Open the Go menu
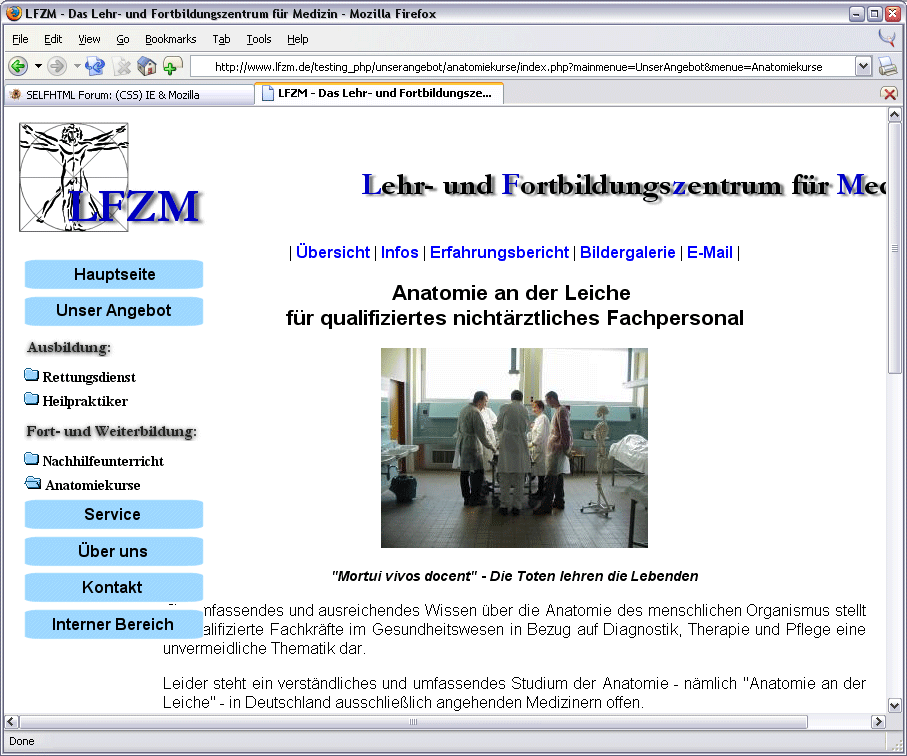Screen dimensions: 907x756 [123, 39]
